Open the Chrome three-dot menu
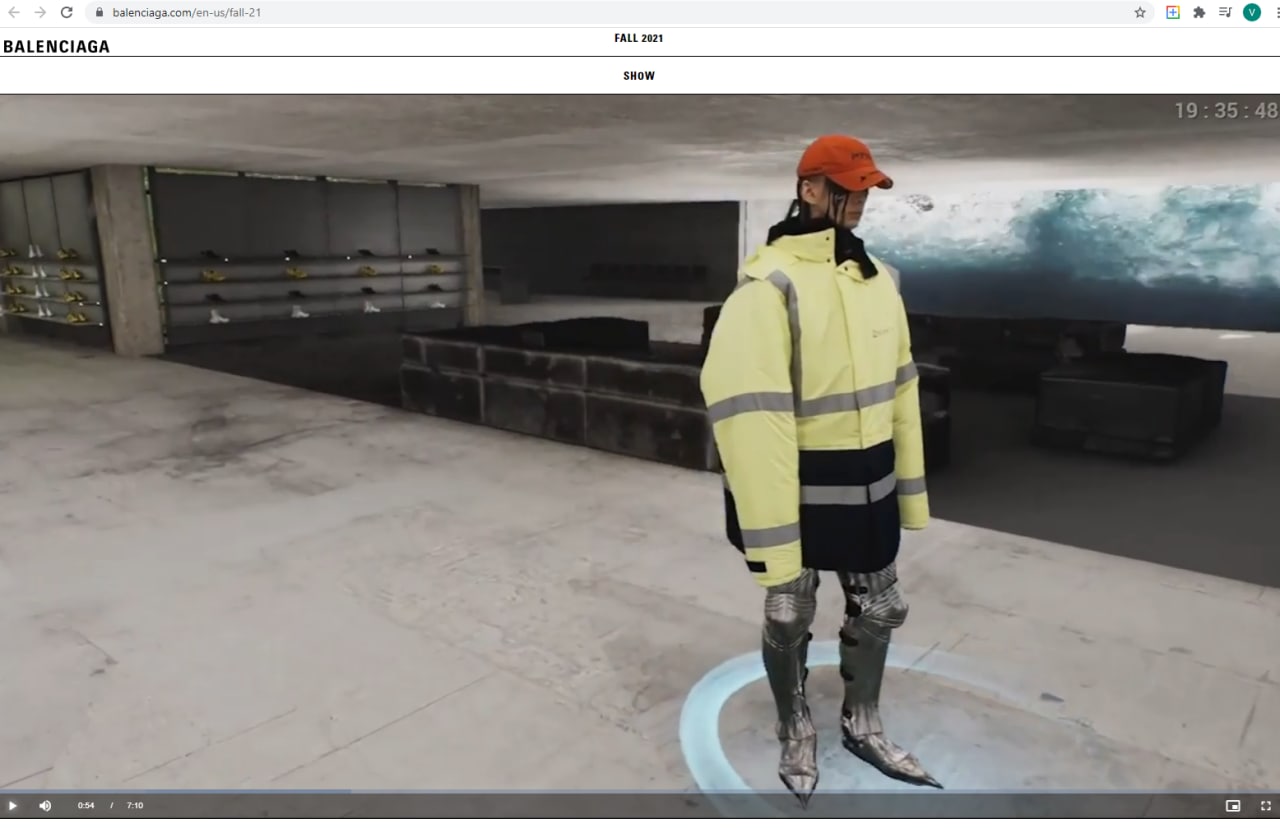This screenshot has width=1280, height=828. click(x=1276, y=12)
